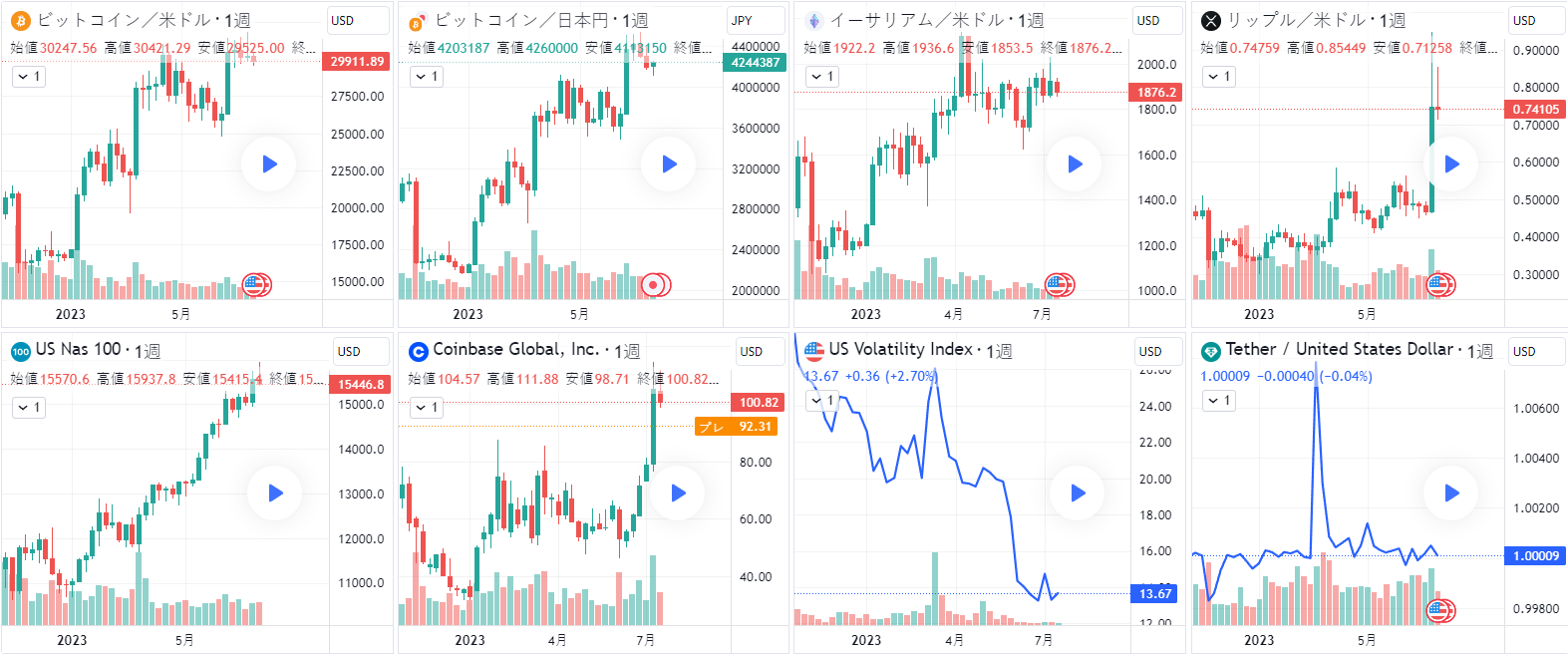Open the US Volatility Index symbol title
This screenshot has height=655, width=1568.
coord(900,349)
